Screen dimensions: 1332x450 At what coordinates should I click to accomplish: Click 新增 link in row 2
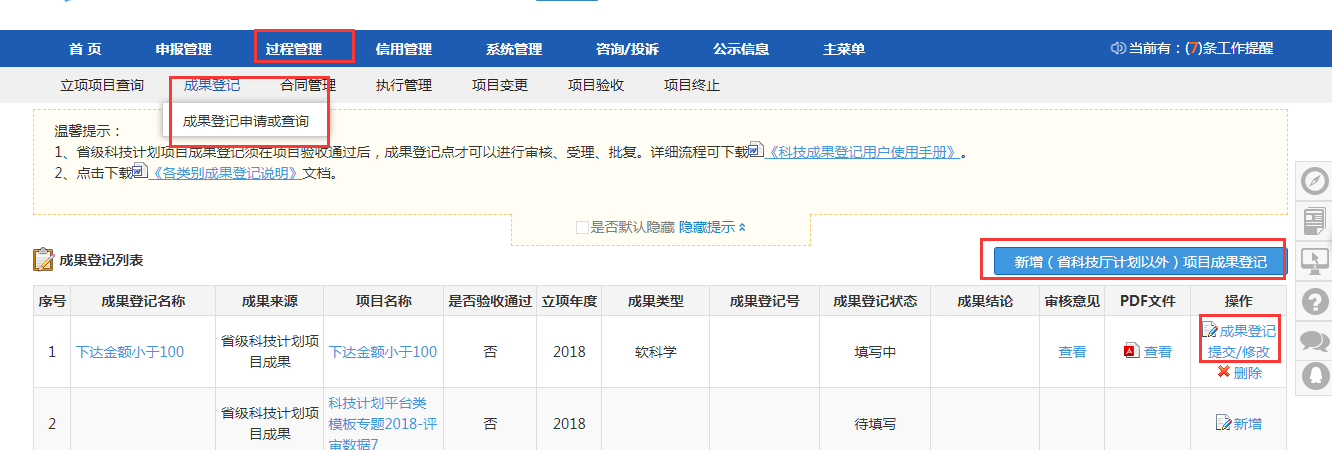coord(1247,424)
